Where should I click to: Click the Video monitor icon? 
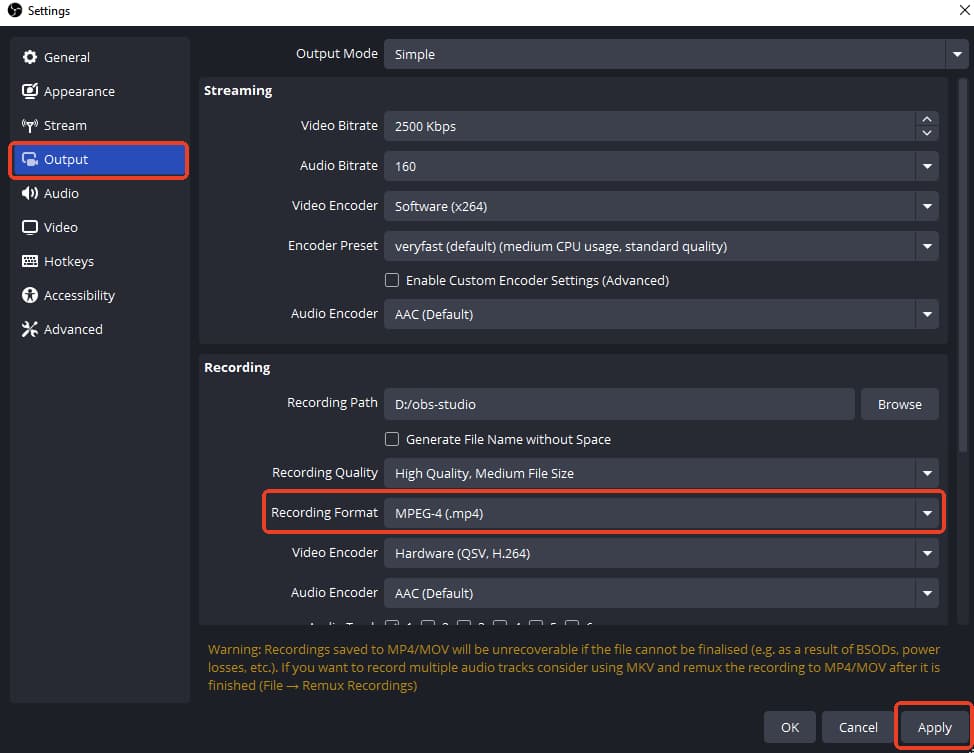(29, 227)
